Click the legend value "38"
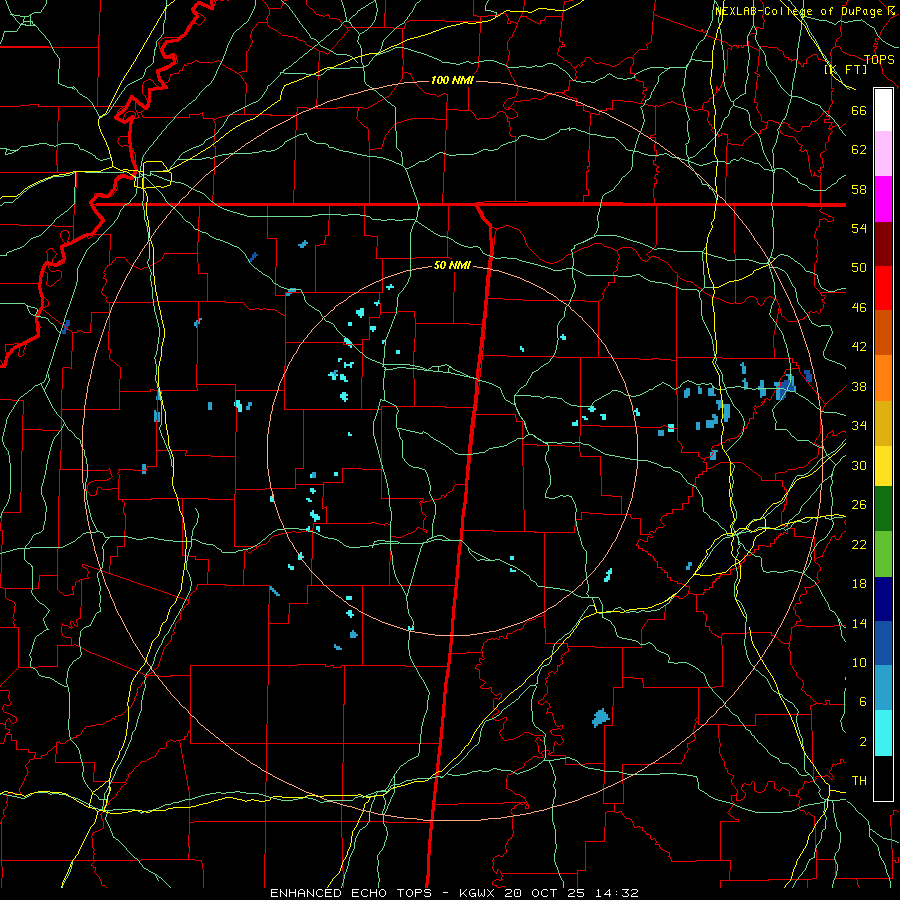The height and width of the screenshot is (900, 900). (859, 387)
